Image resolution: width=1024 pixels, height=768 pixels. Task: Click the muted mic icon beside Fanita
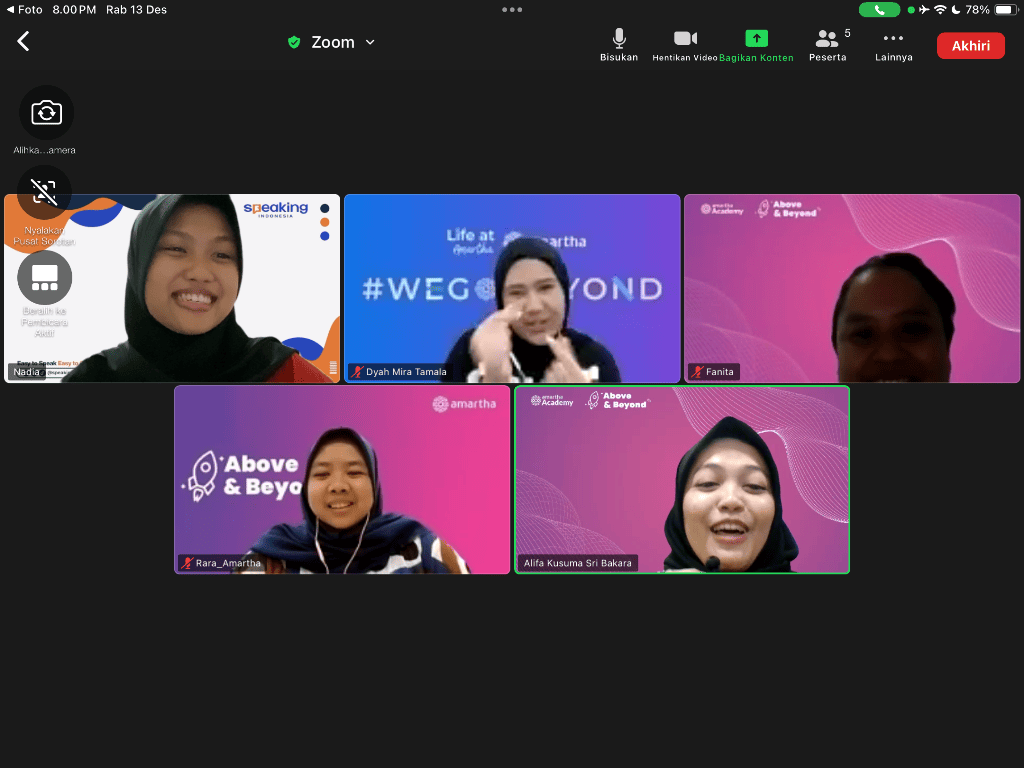click(x=697, y=372)
